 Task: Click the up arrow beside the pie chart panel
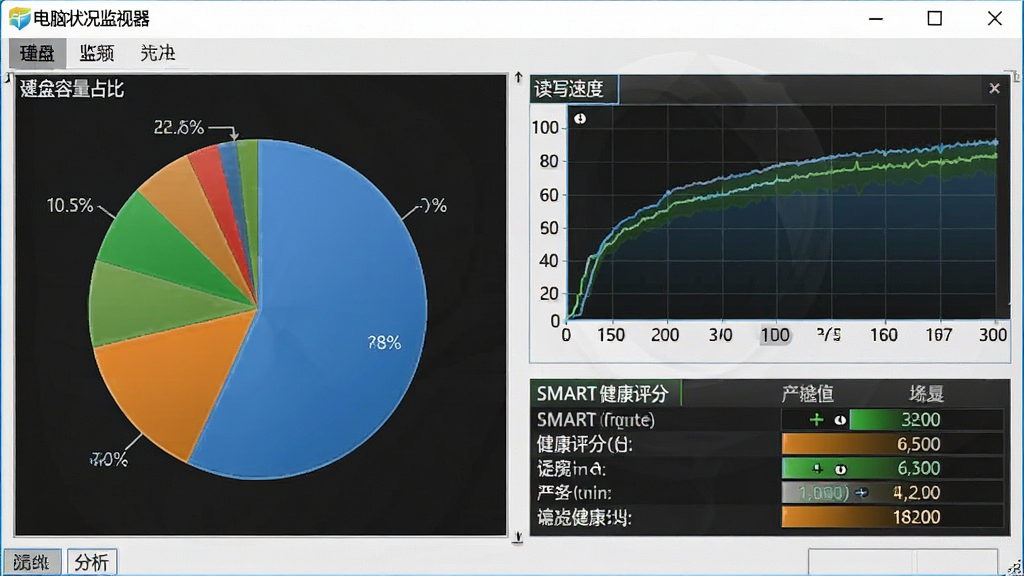(519, 78)
